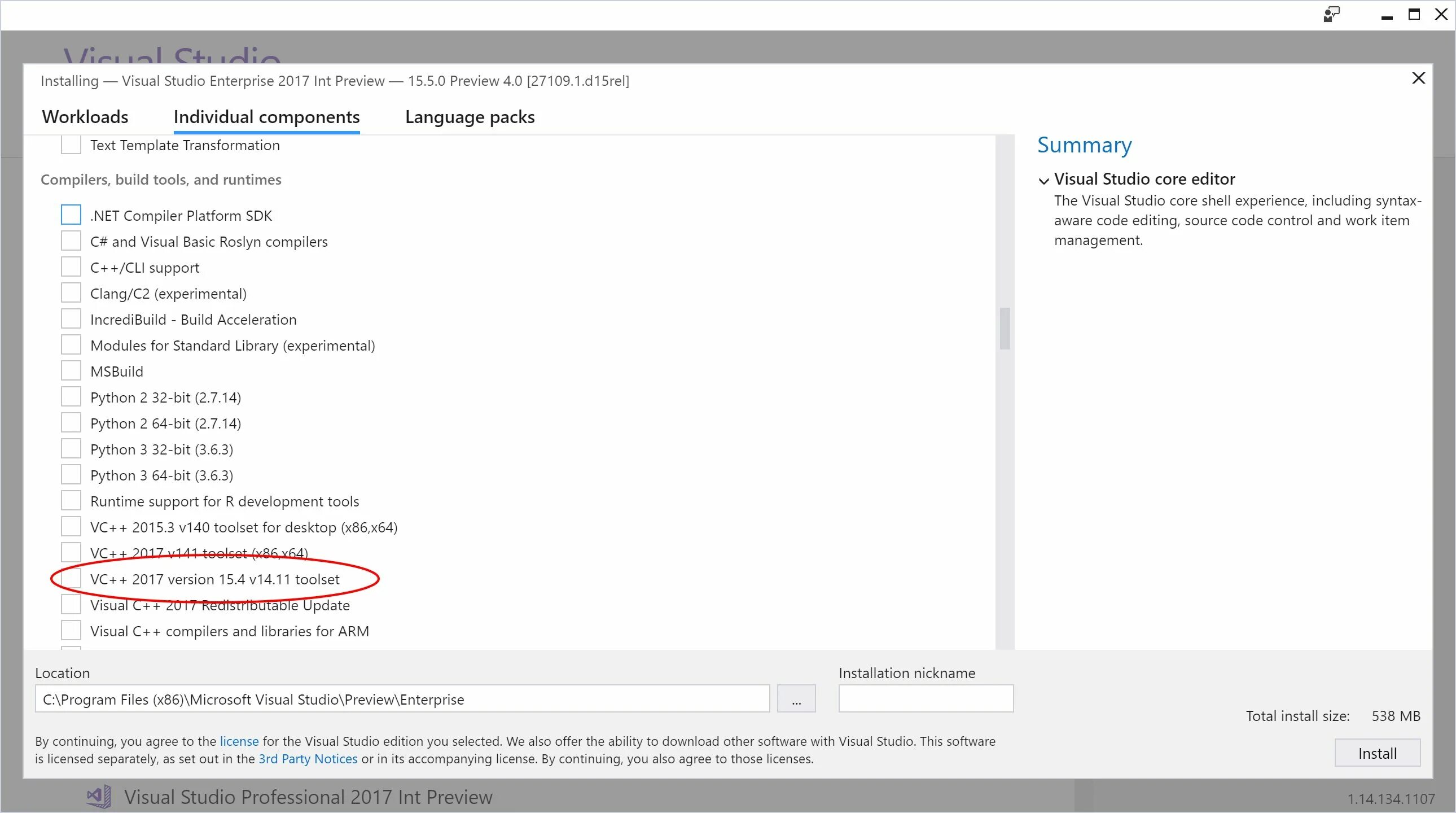Enable .NET Compiler Platform SDK
This screenshot has height=813, width=1456.
tap(71, 215)
